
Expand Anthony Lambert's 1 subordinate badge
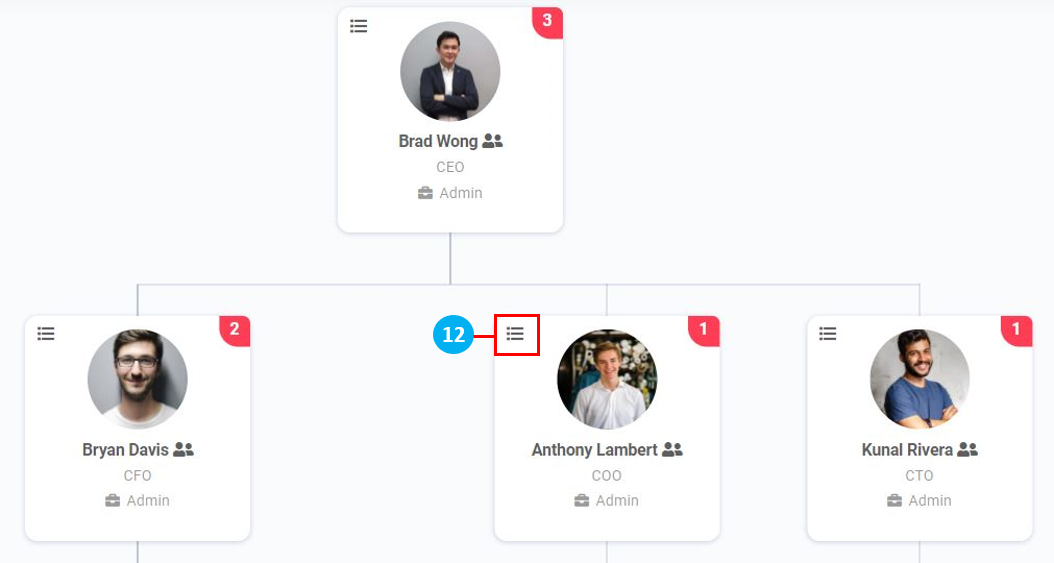[x=703, y=329]
